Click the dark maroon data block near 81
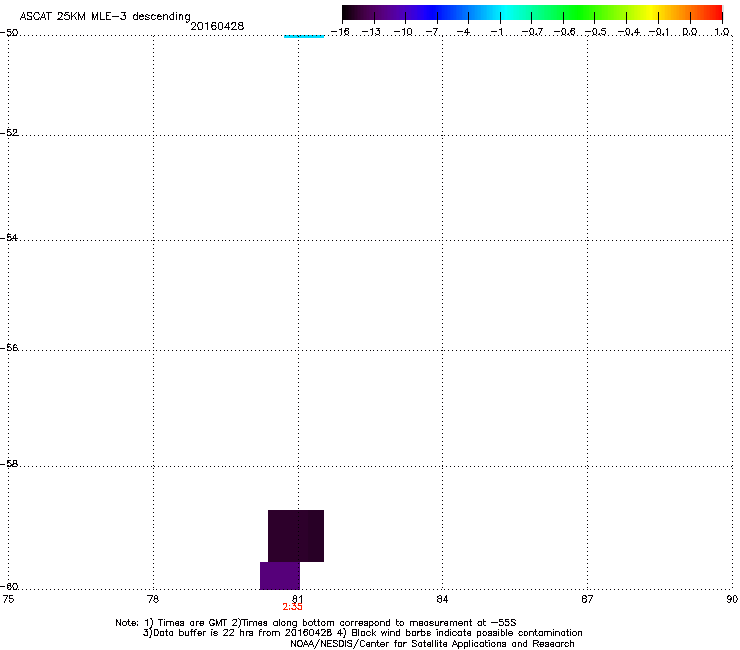 pos(296,536)
